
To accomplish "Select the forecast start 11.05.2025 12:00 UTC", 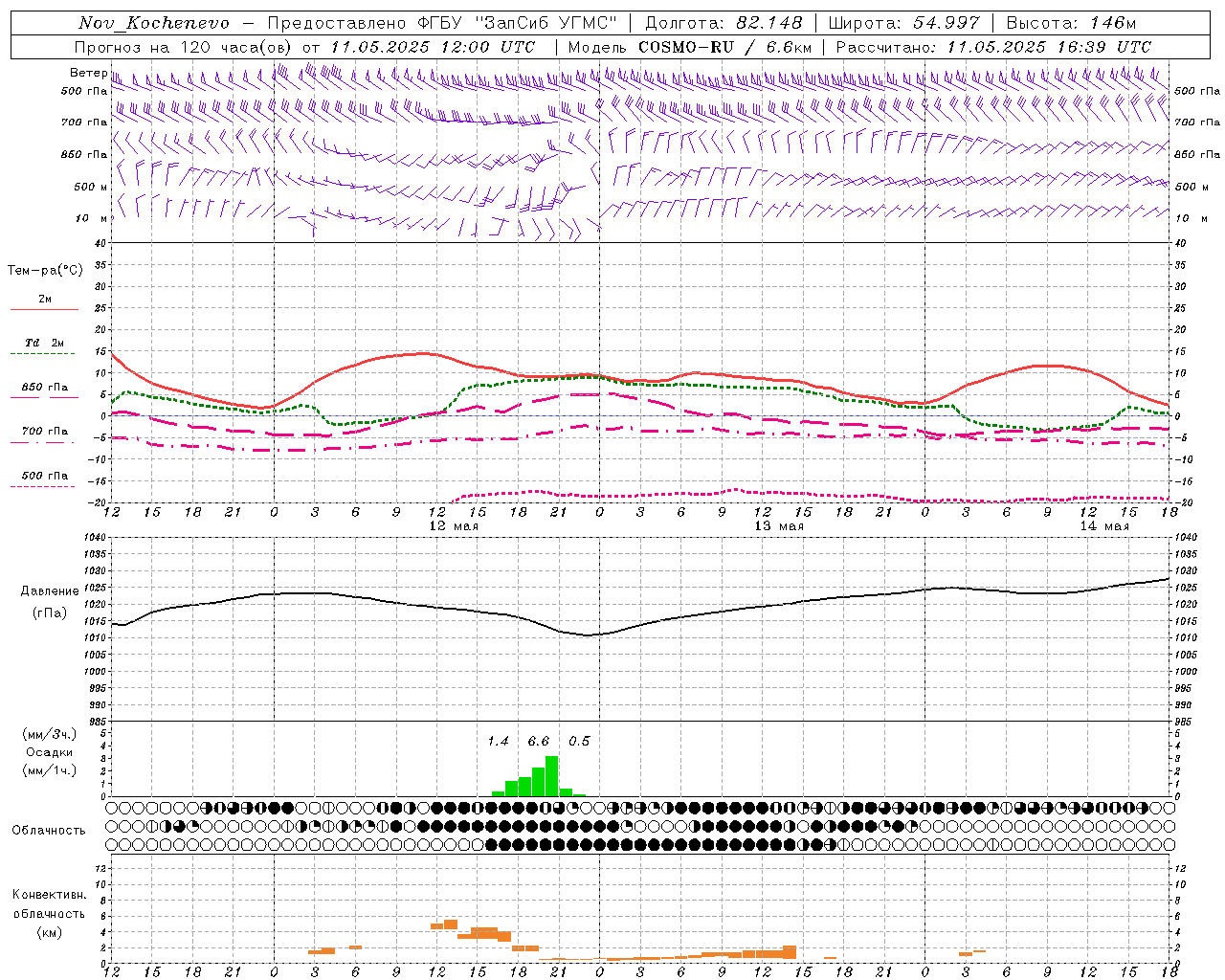I will coord(433,47).
